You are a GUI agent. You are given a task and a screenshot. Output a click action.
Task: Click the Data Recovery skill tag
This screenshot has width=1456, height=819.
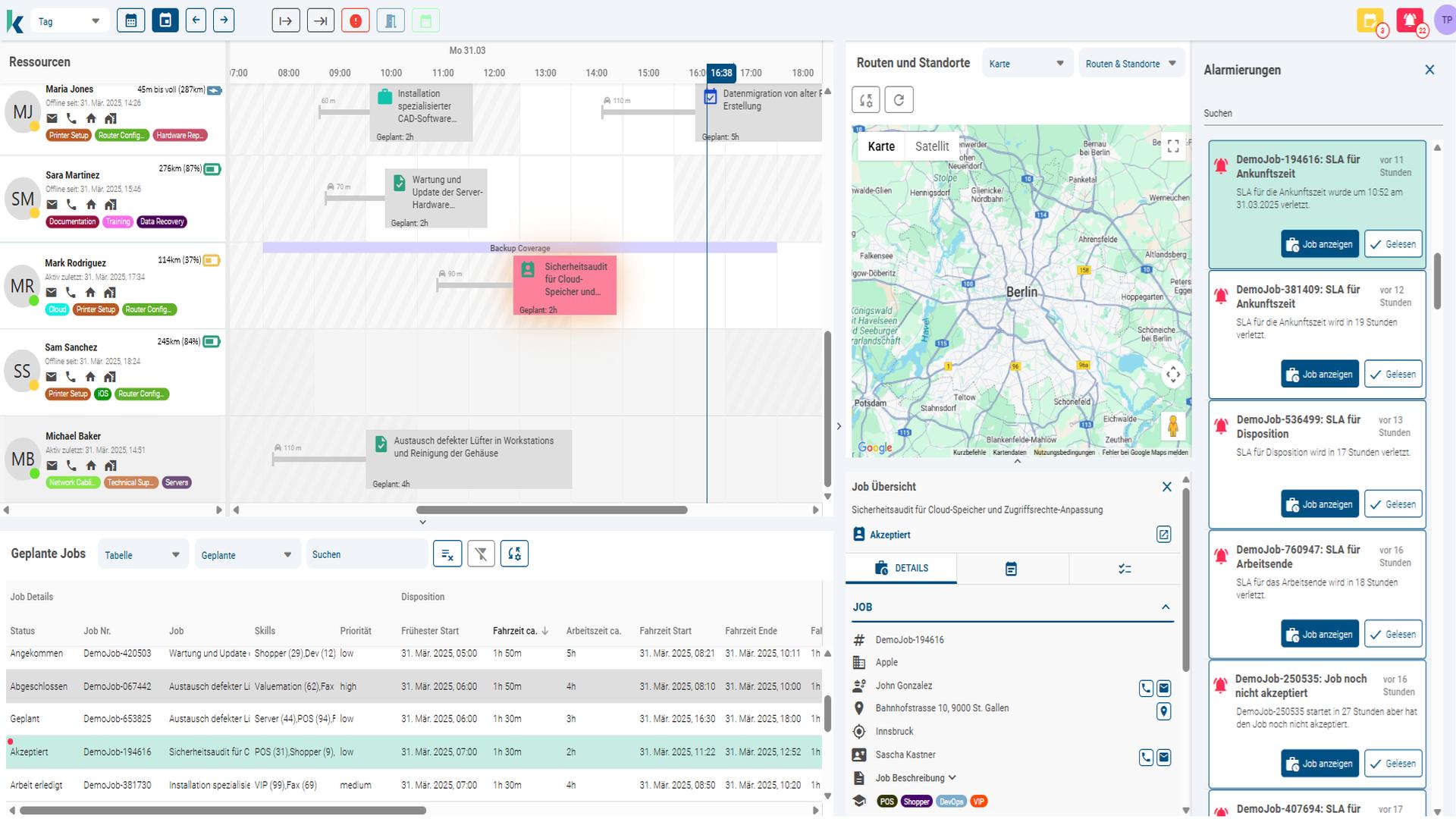162,222
